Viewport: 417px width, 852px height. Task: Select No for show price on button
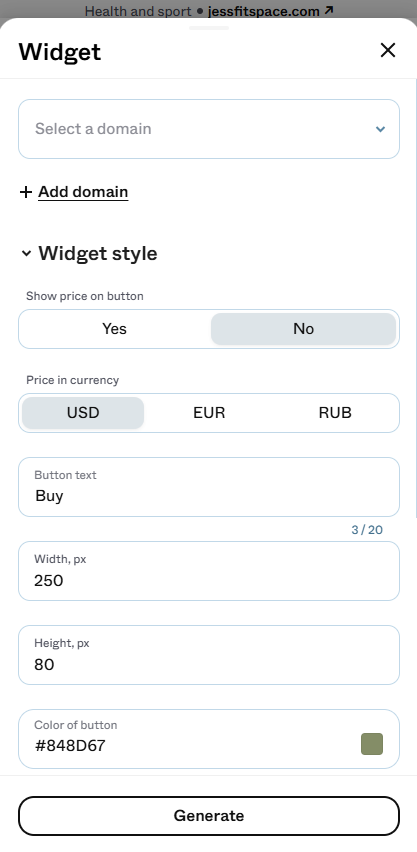tap(303, 329)
